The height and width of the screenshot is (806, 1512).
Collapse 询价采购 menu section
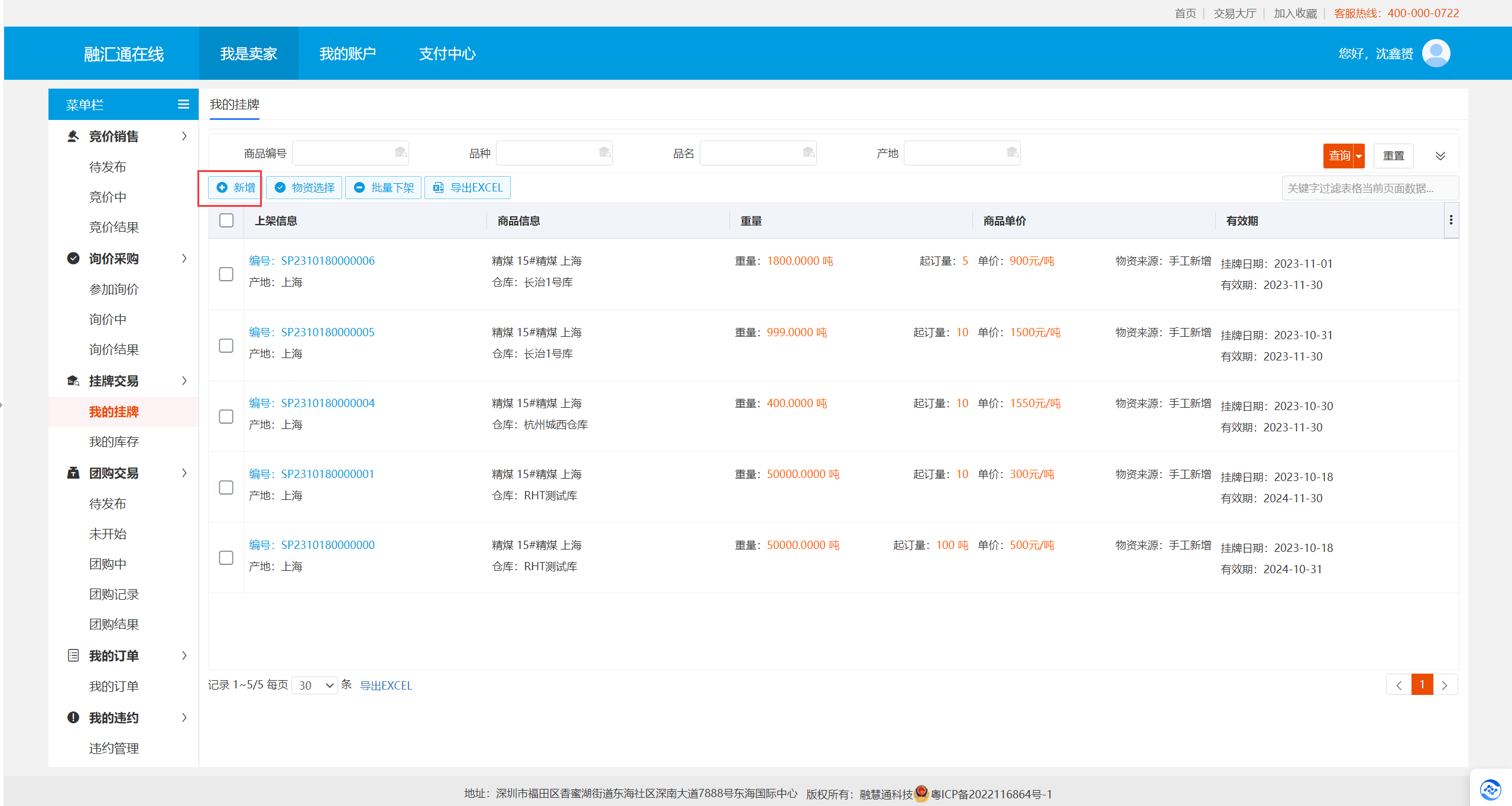tap(184, 258)
